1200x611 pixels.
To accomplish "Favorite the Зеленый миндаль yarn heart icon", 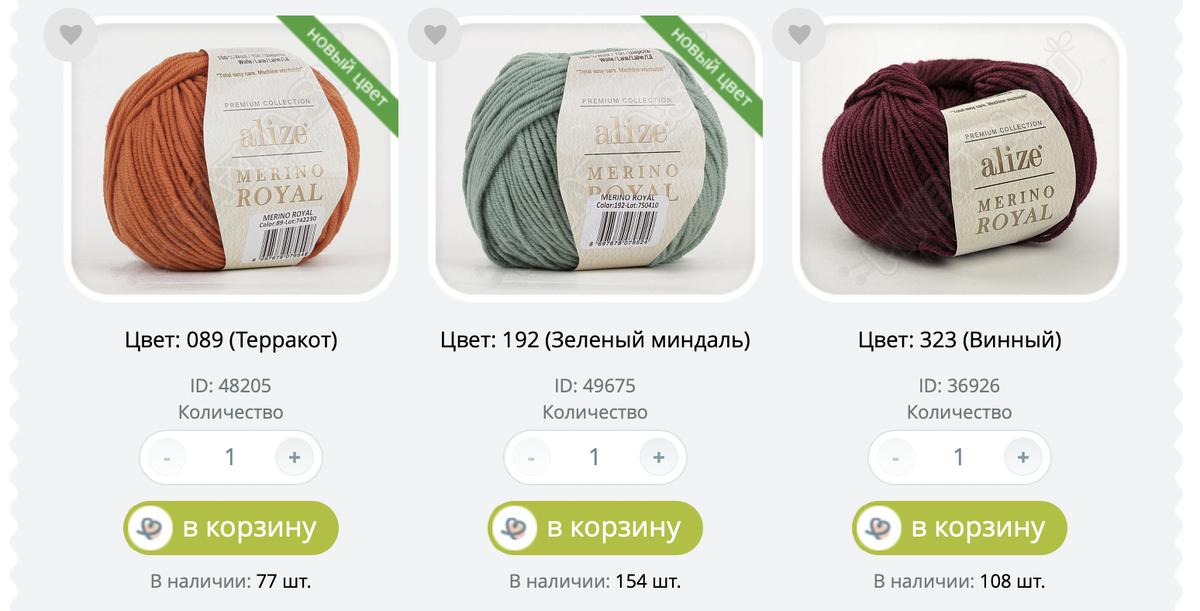I will [435, 35].
